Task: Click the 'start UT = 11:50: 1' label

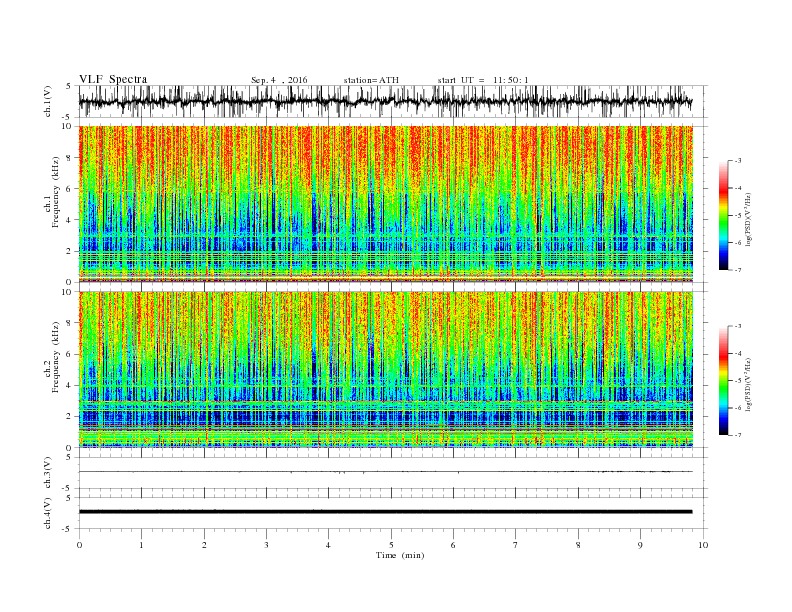Action: [x=483, y=80]
